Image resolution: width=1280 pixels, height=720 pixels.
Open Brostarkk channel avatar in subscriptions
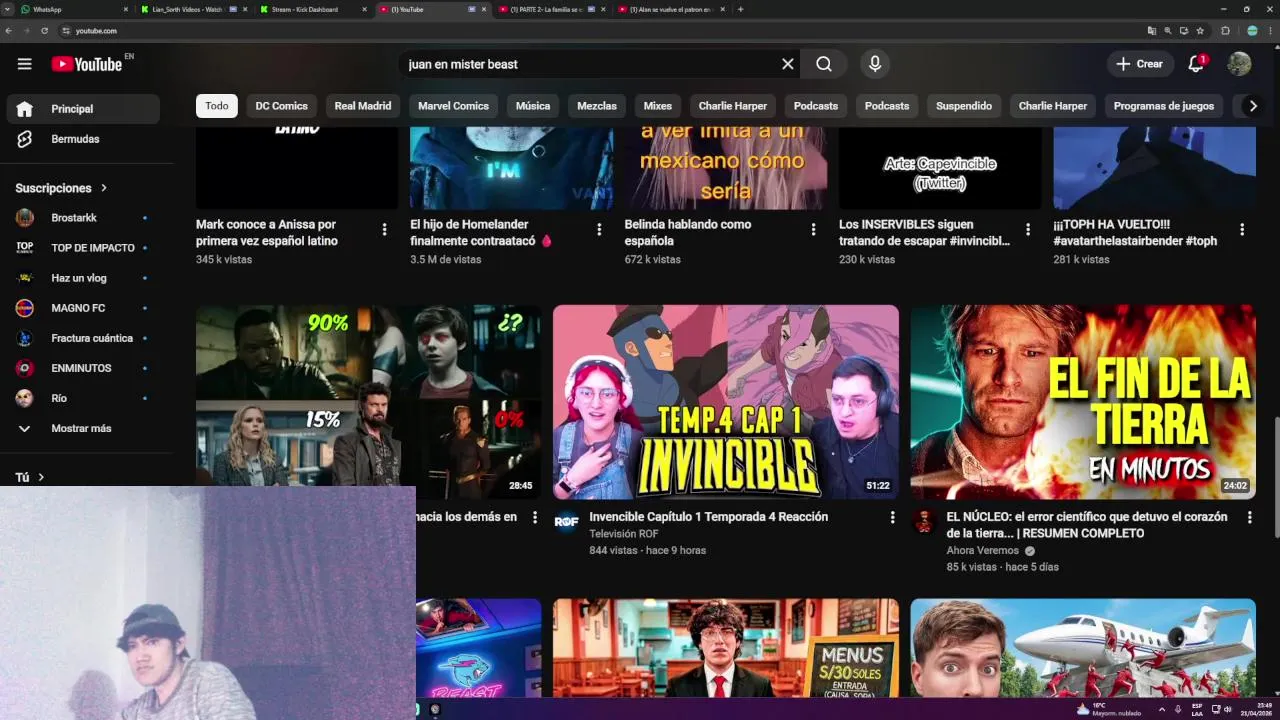coord(25,218)
